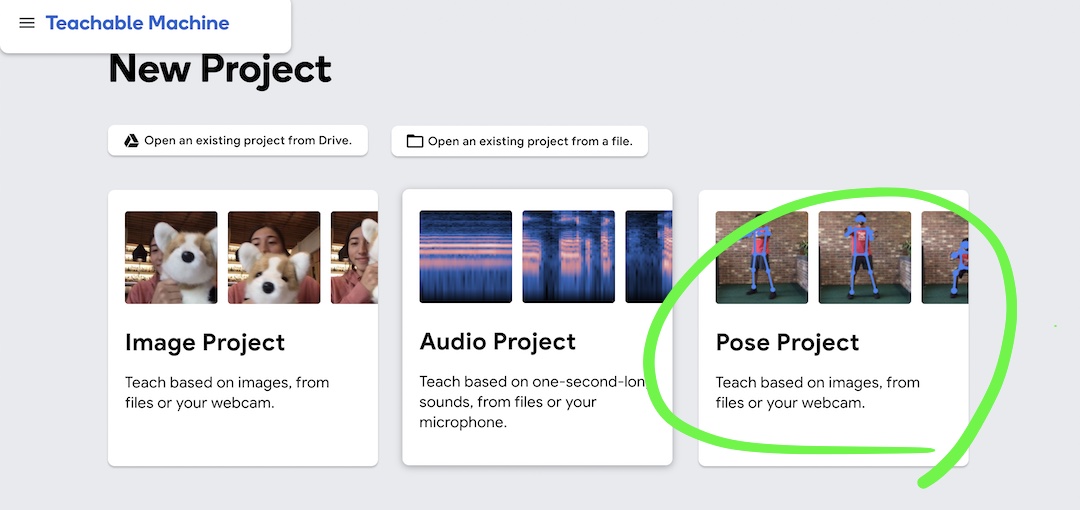Click second spectrogram thumbnail in Audio Project

(x=568, y=256)
